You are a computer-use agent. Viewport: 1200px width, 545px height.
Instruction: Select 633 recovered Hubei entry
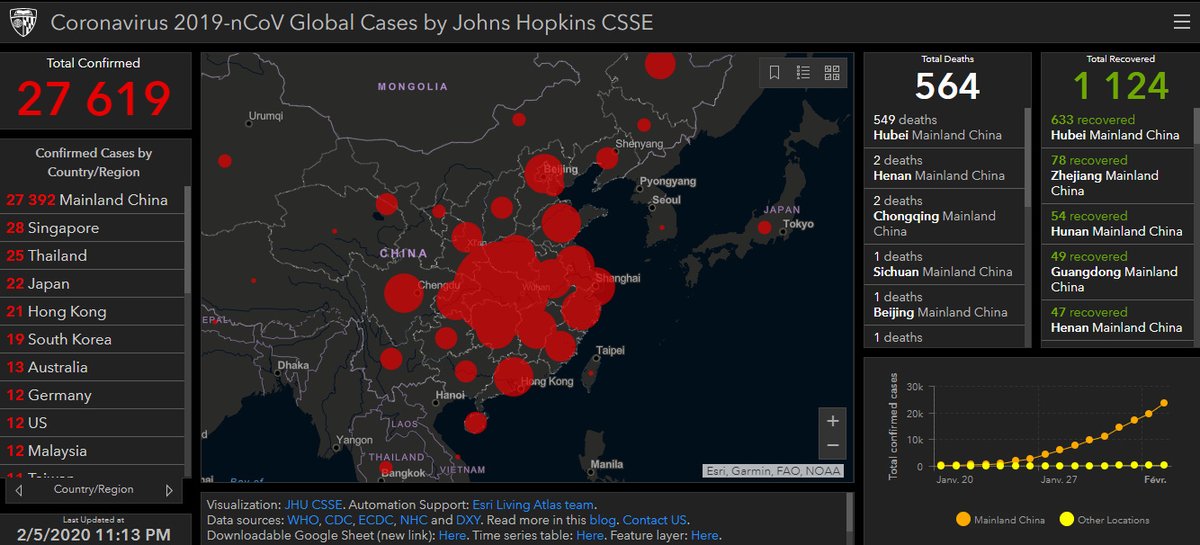[1116, 127]
